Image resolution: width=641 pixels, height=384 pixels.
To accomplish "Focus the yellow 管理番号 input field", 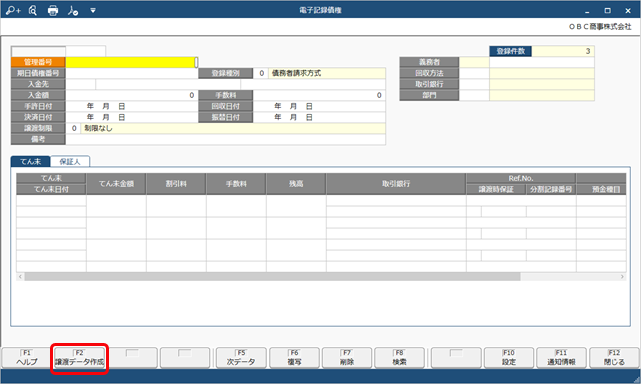I will (132, 62).
